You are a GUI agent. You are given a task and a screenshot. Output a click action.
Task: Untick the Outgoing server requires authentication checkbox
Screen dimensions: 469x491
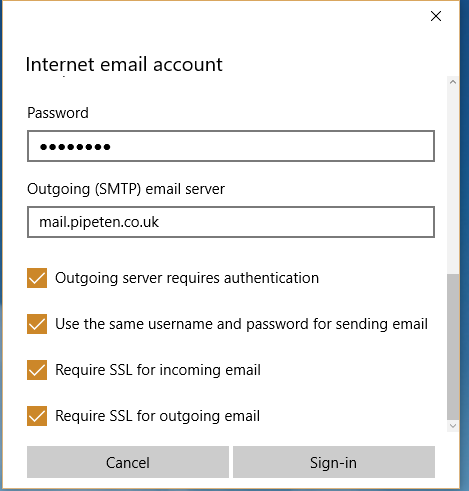pyautogui.click(x=37, y=278)
